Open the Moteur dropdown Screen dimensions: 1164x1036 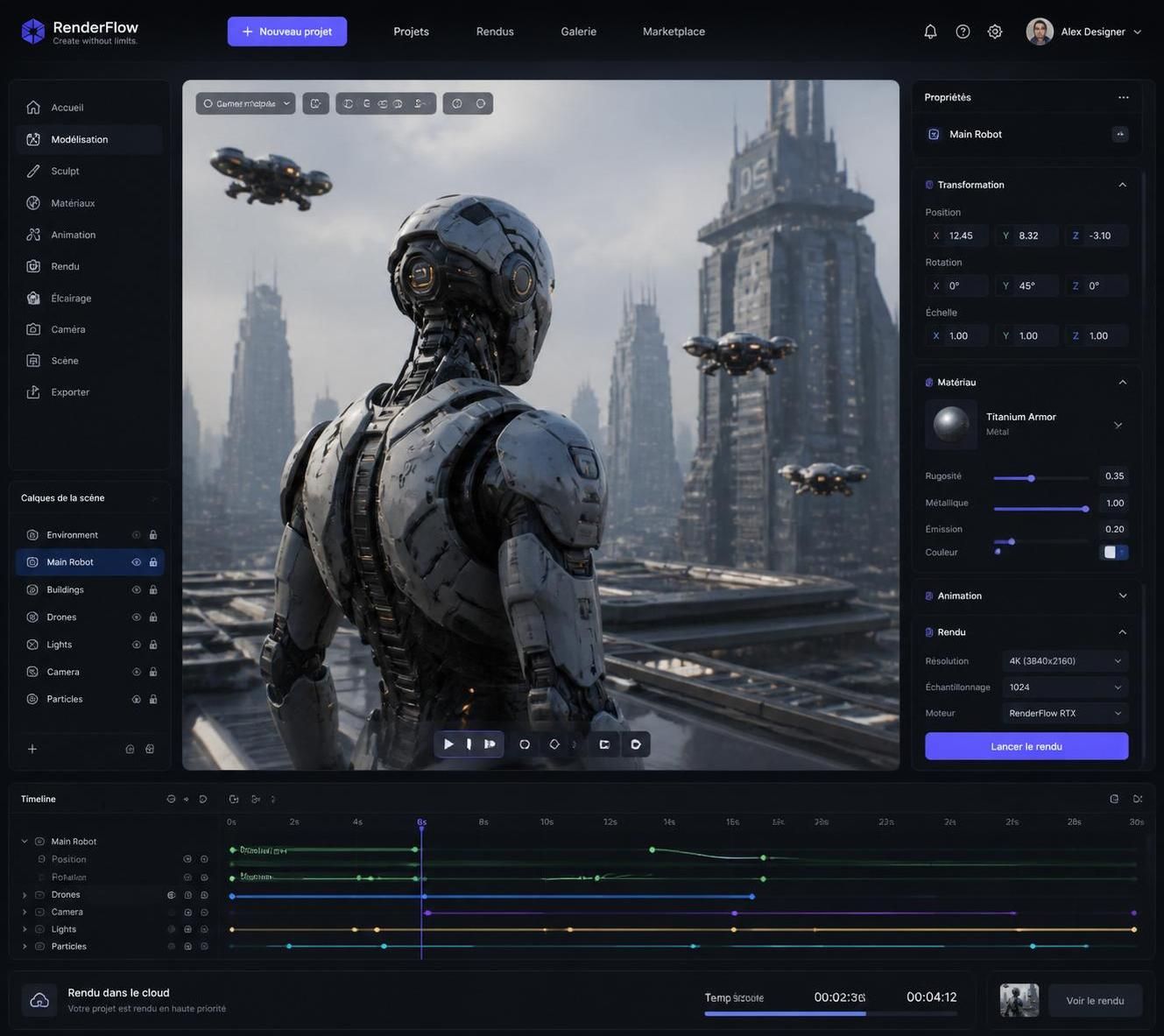(x=1065, y=714)
